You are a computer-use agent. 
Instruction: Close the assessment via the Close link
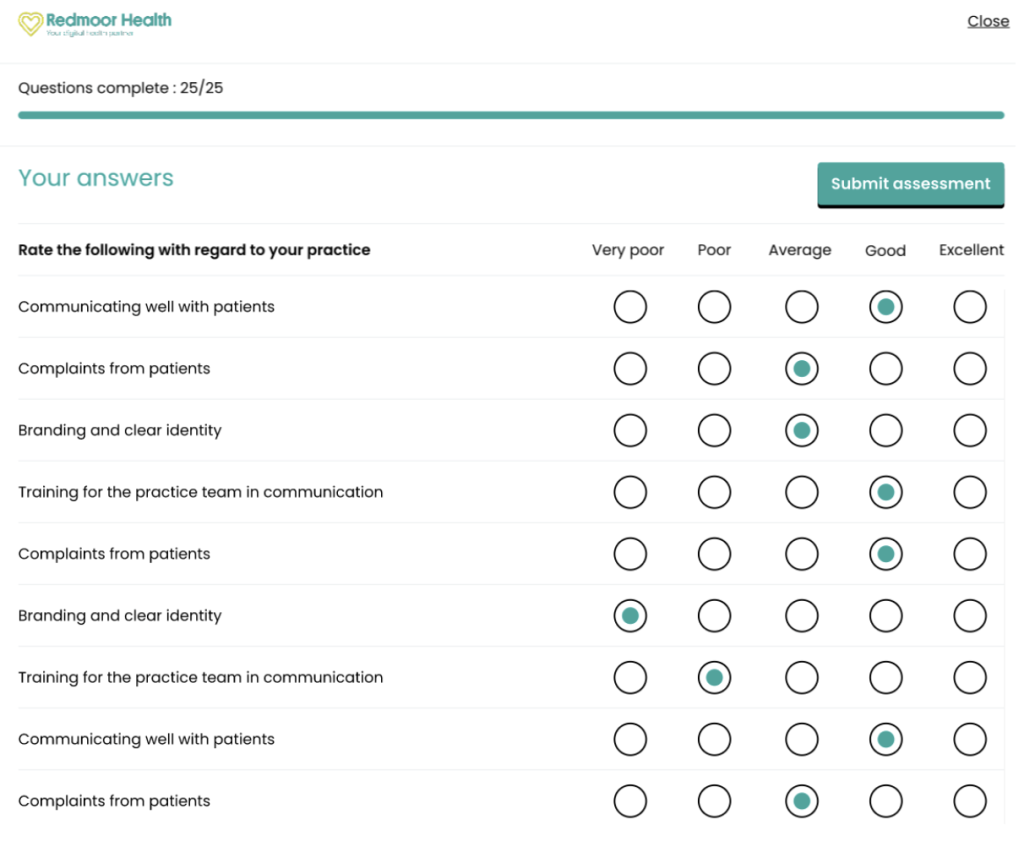pos(988,21)
